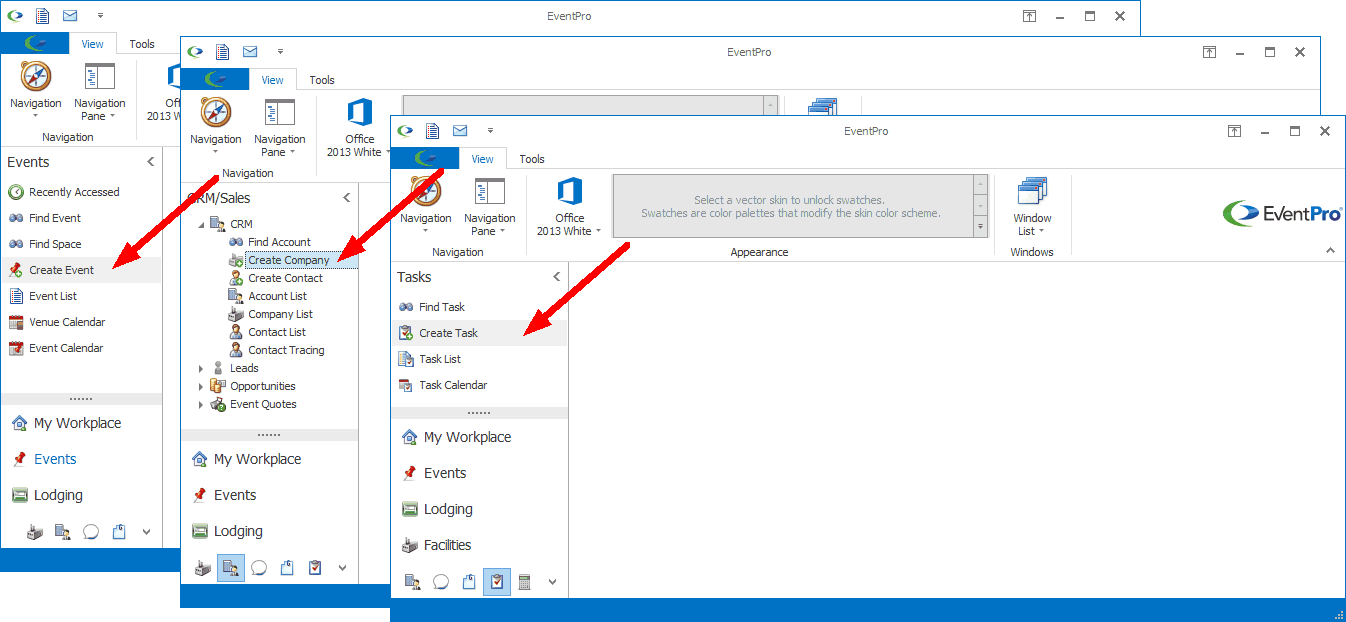1346x622 pixels.
Task: Click factory Facilities icon in back window's bottom strip
Action: 35,532
